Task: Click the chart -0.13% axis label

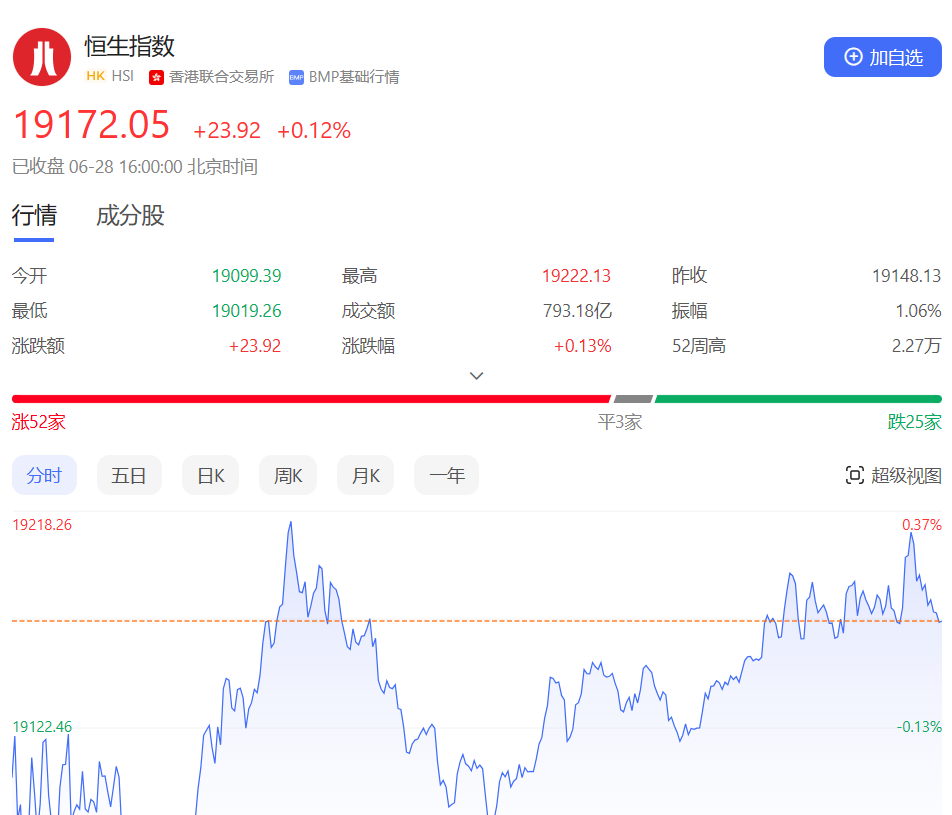Action: (x=919, y=726)
